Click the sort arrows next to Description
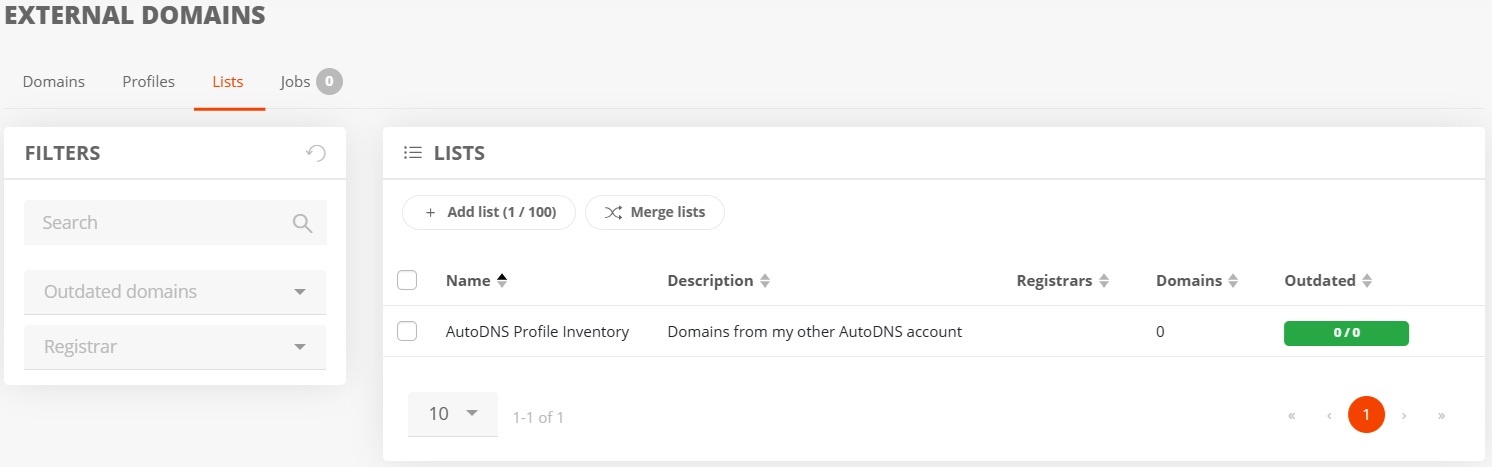1492x467 pixels. (x=765, y=281)
